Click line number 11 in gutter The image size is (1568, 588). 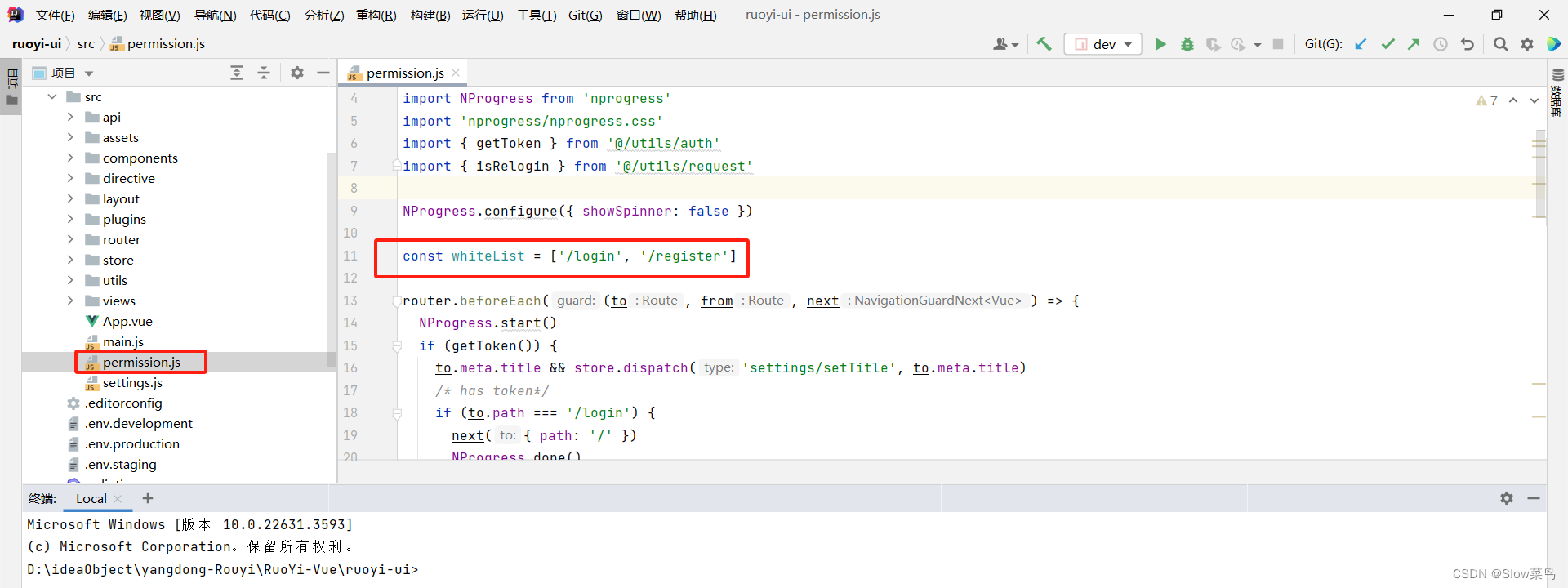coord(350,256)
